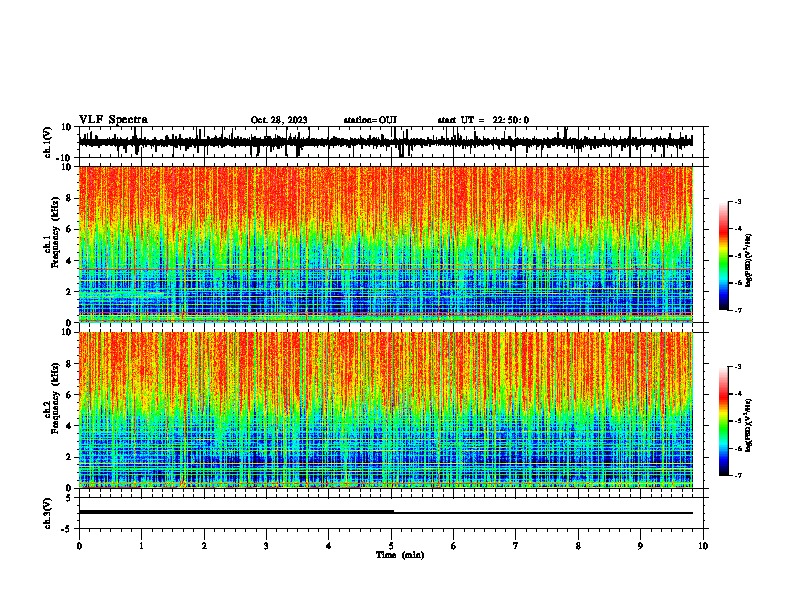
Task: Click the ch.2 spectrogram color scale bar
Action: pyautogui.click(x=723, y=421)
